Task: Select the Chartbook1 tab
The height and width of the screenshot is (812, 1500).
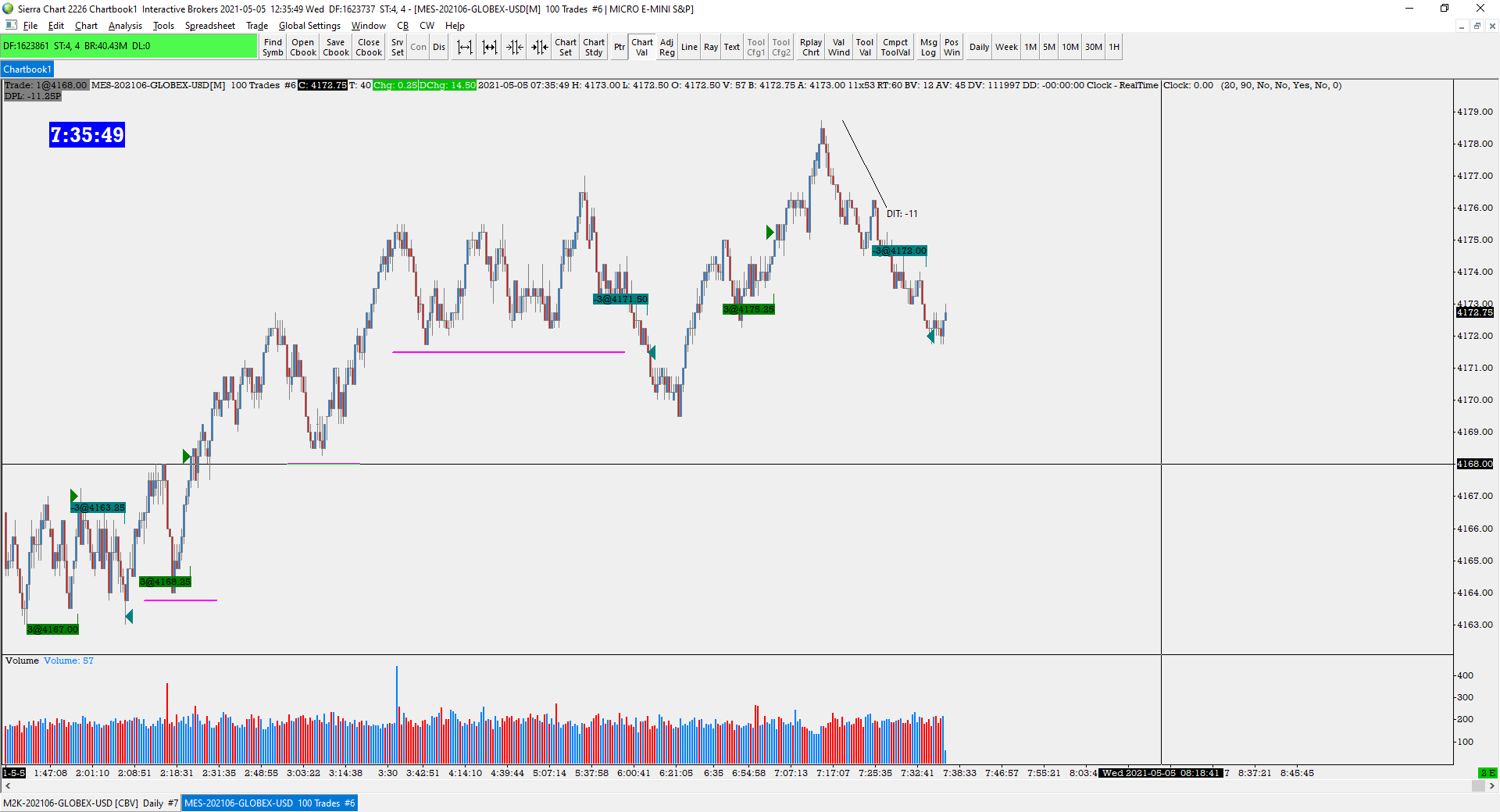Action: 27,69
